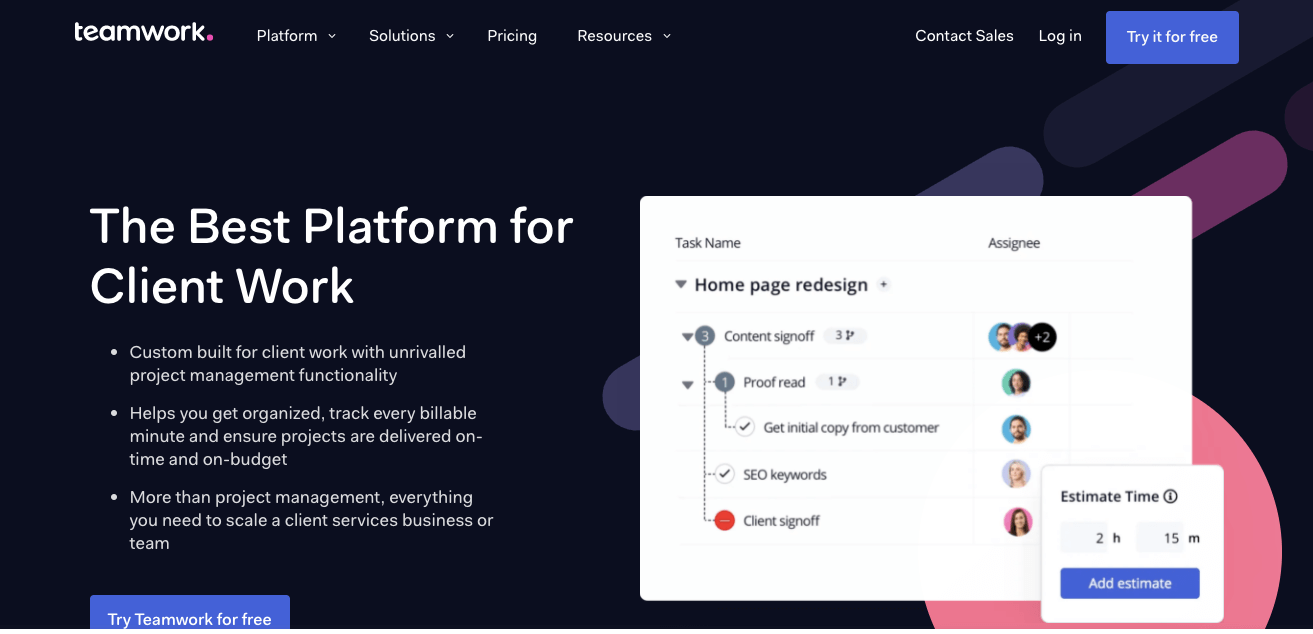This screenshot has height=634, width=1313.
Task: Click the Try it for free button
Action: 1172,37
